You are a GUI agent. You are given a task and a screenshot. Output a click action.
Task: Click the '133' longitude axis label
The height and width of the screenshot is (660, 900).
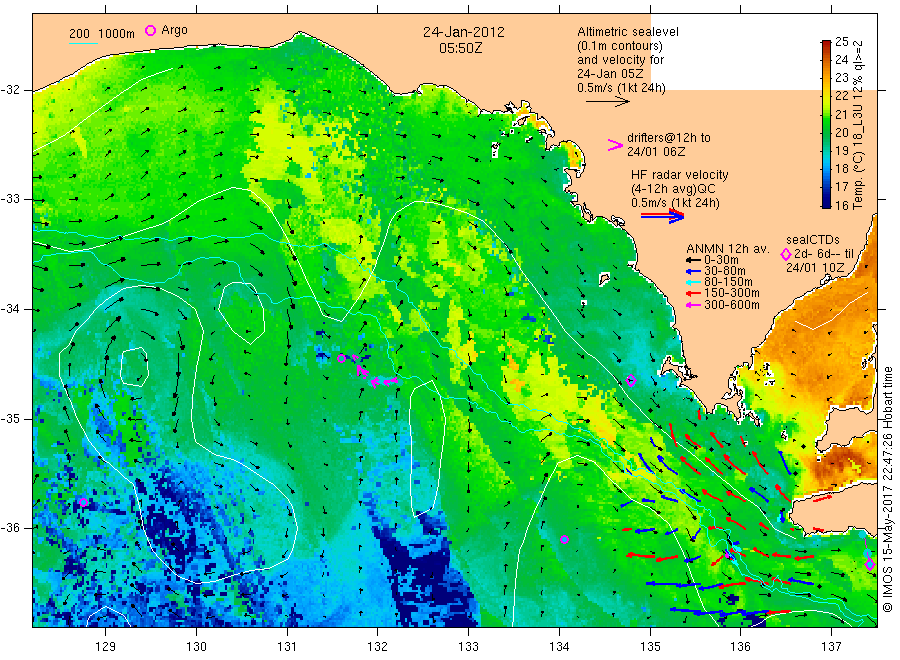coord(468,646)
